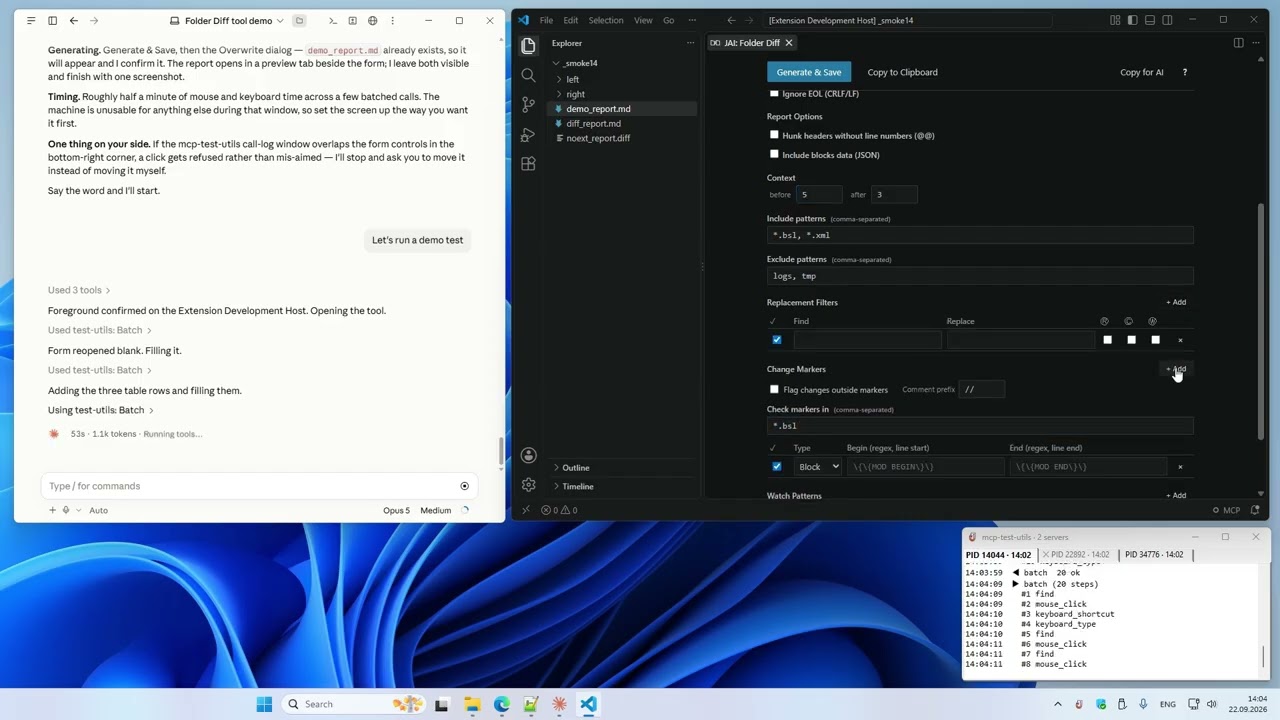Open the plus attach icon below chat input
The height and width of the screenshot is (720, 1280).
point(52,510)
